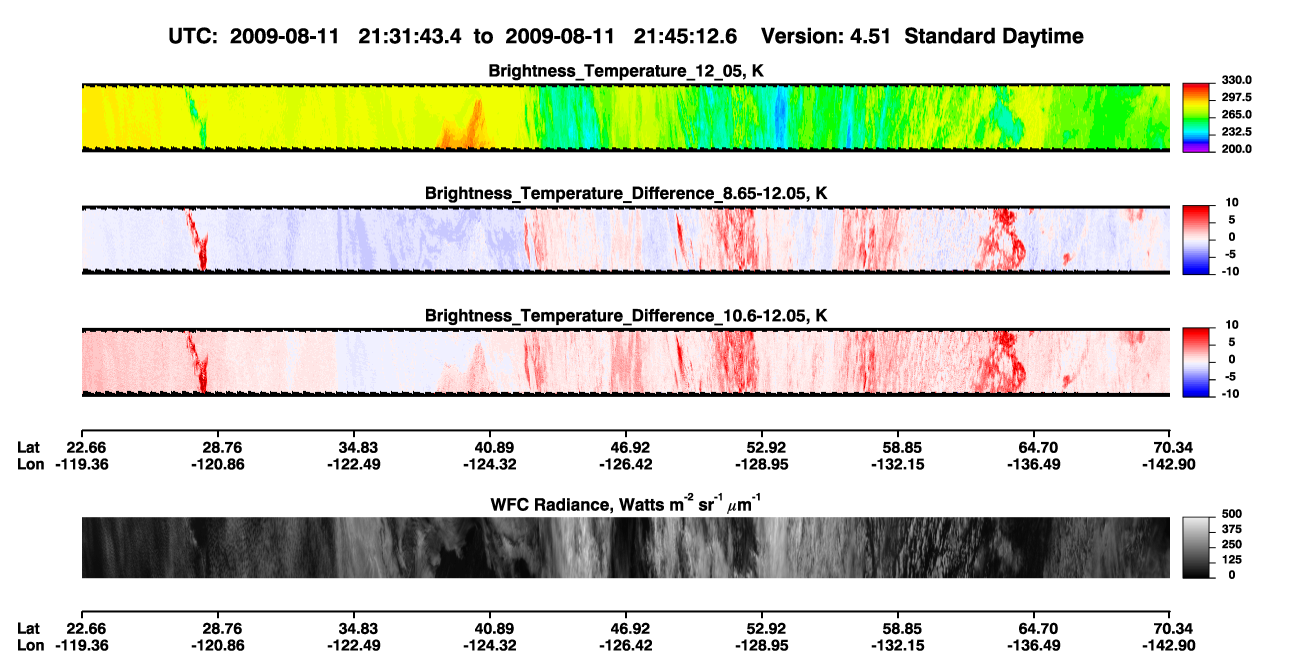The height and width of the screenshot is (667, 1300).
Task: Select the WFC Radiance grayscale image strip
Action: tap(625, 547)
